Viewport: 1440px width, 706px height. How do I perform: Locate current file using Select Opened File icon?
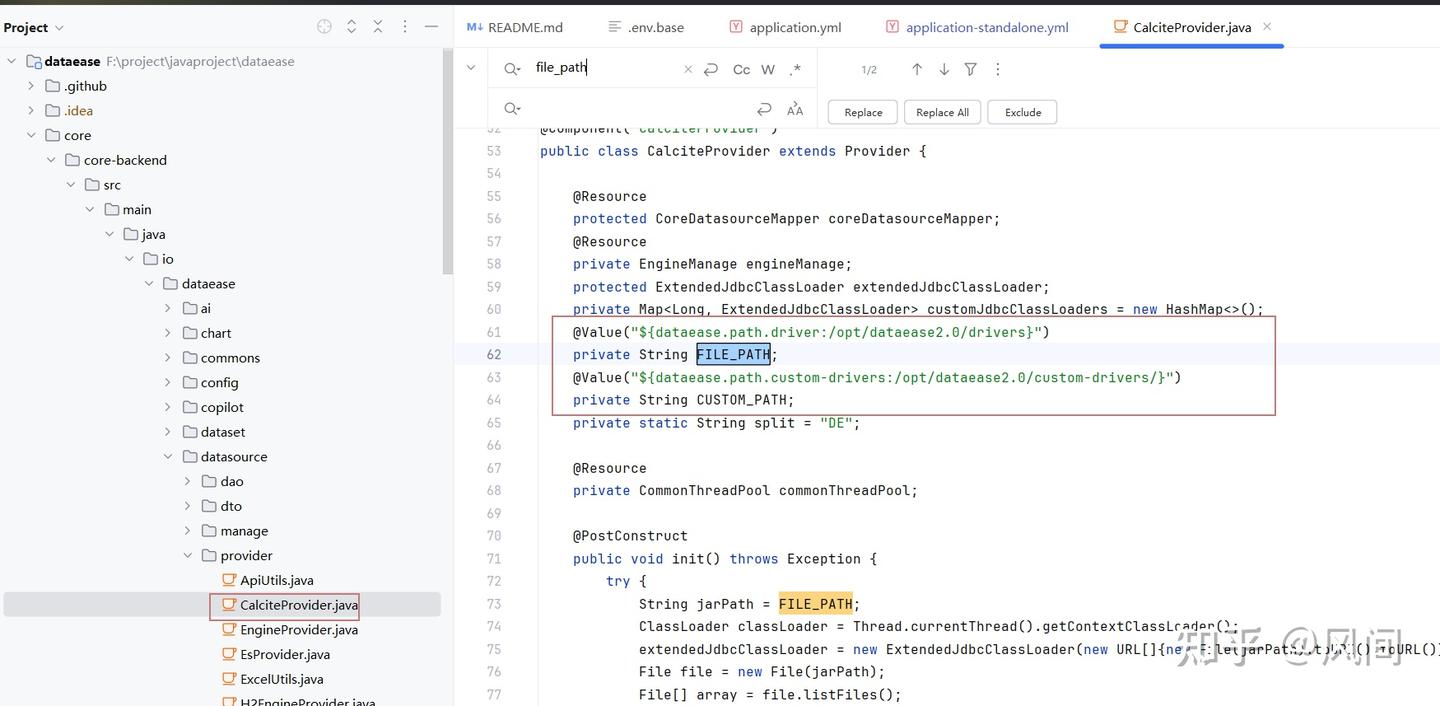point(323,27)
